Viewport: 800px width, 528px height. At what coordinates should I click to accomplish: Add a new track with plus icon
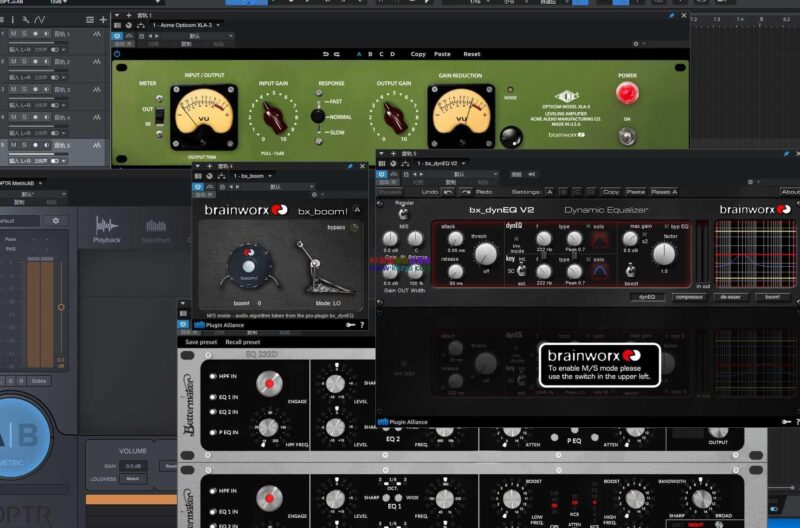point(103,20)
